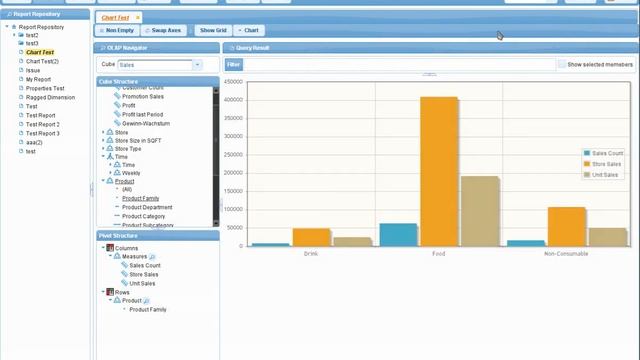Click the Report Repository panel header icon
This screenshot has width=640, height=360.
coord(9,14)
